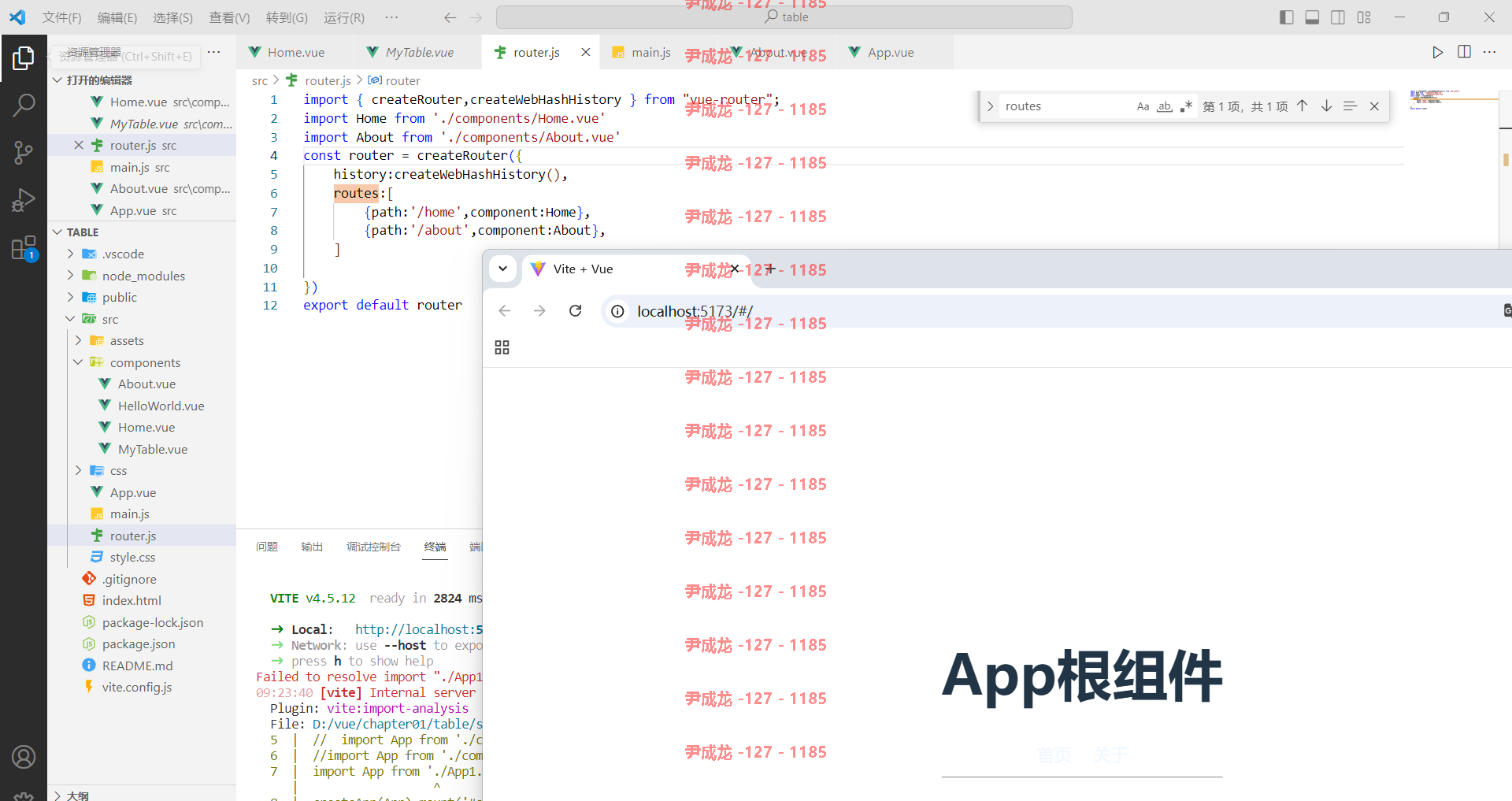Viewport: 1512px width, 801px height.
Task: Click Customize Layout icon in title bar
Action: (x=1364, y=17)
